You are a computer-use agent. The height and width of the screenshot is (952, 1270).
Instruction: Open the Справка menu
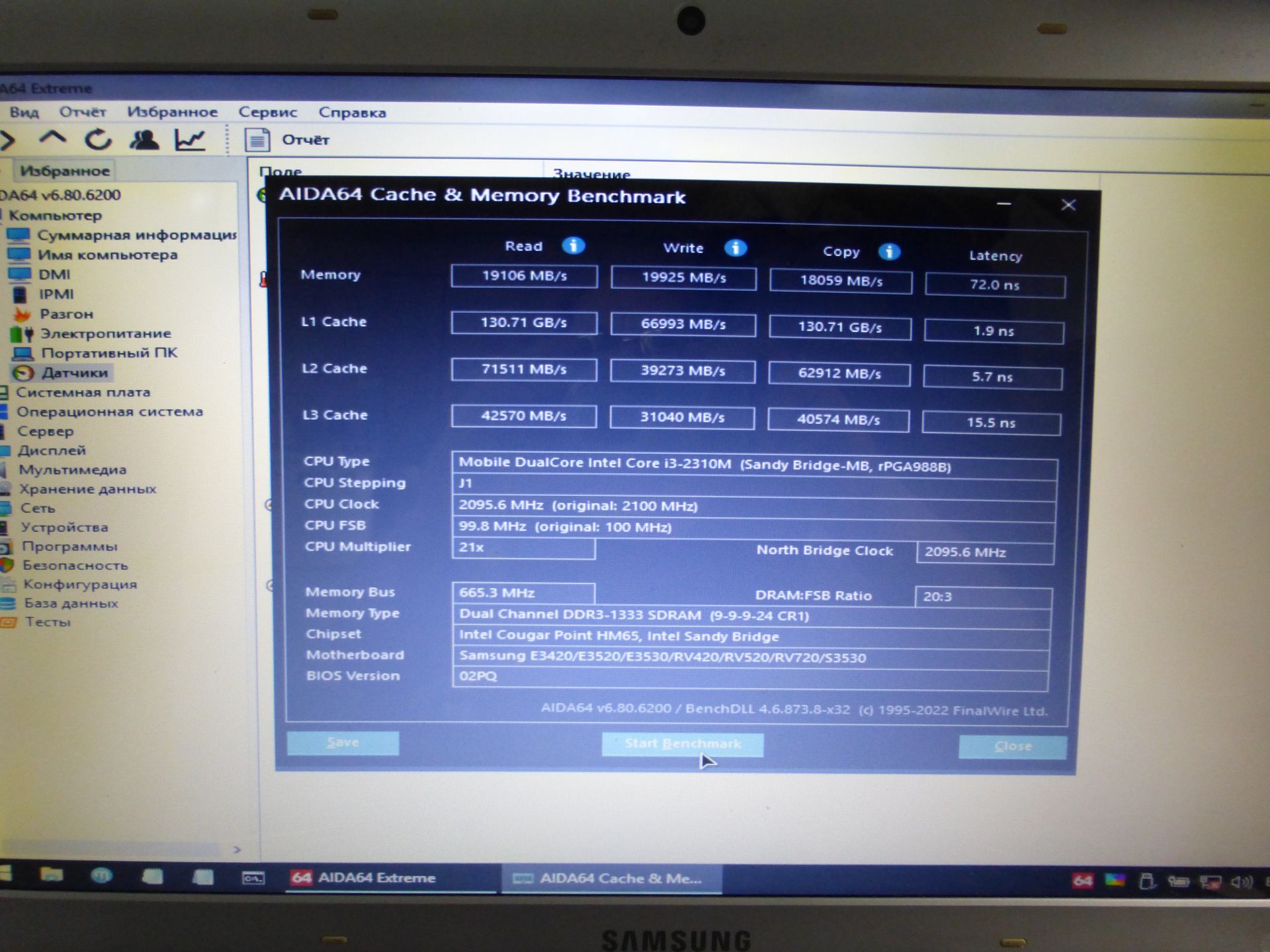[x=352, y=112]
